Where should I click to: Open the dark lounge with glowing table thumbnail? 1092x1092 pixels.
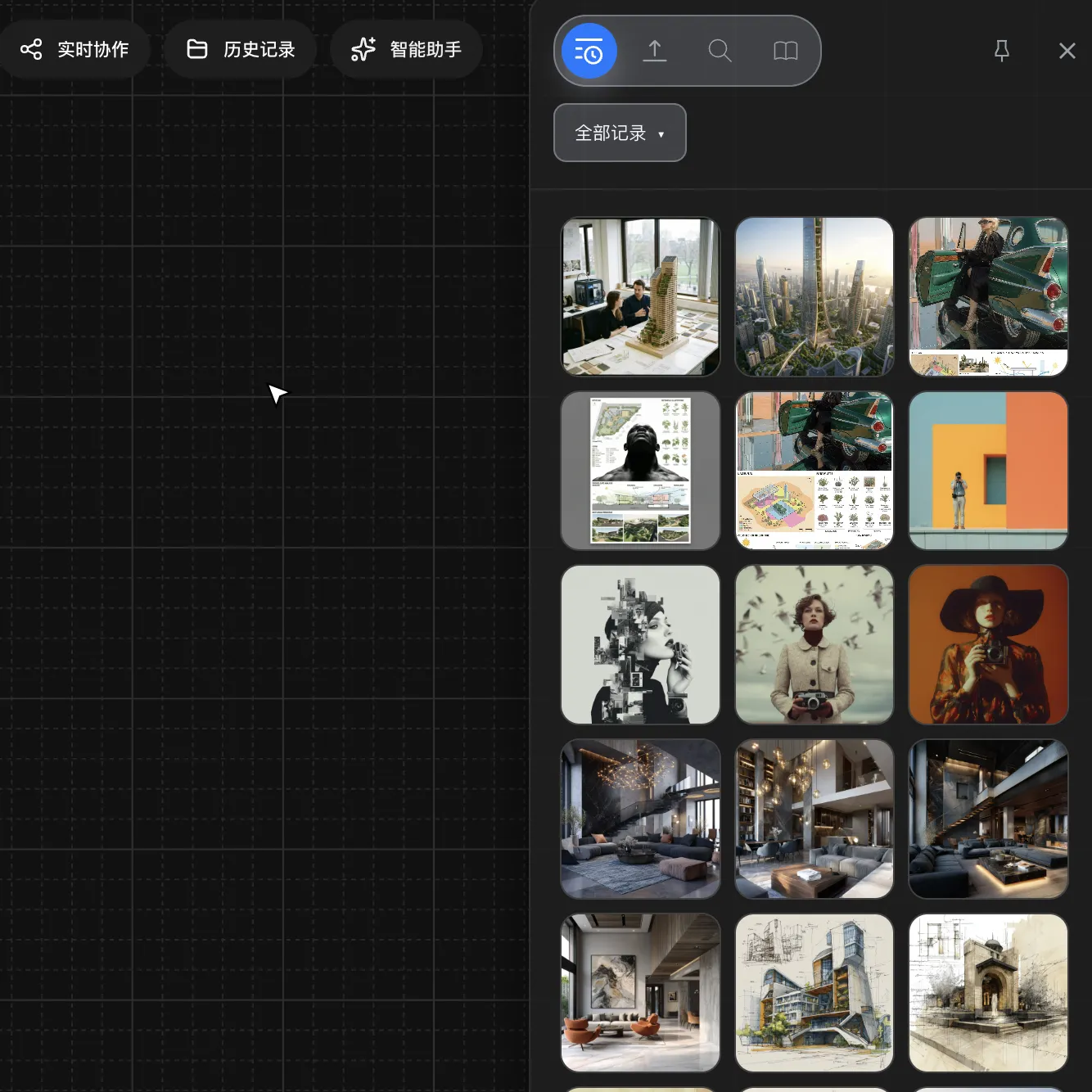point(988,819)
